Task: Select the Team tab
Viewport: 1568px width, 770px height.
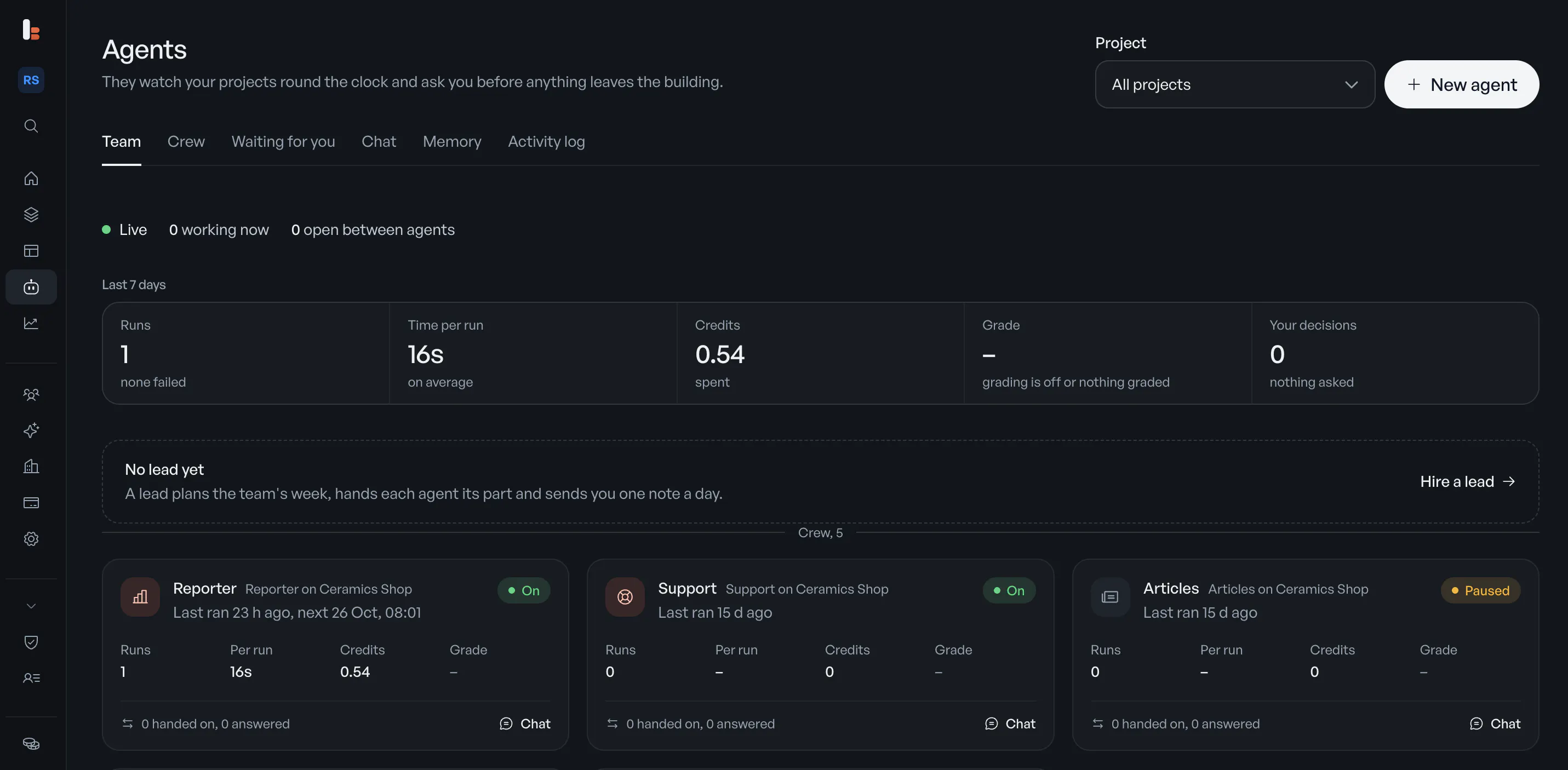Action: [x=121, y=142]
